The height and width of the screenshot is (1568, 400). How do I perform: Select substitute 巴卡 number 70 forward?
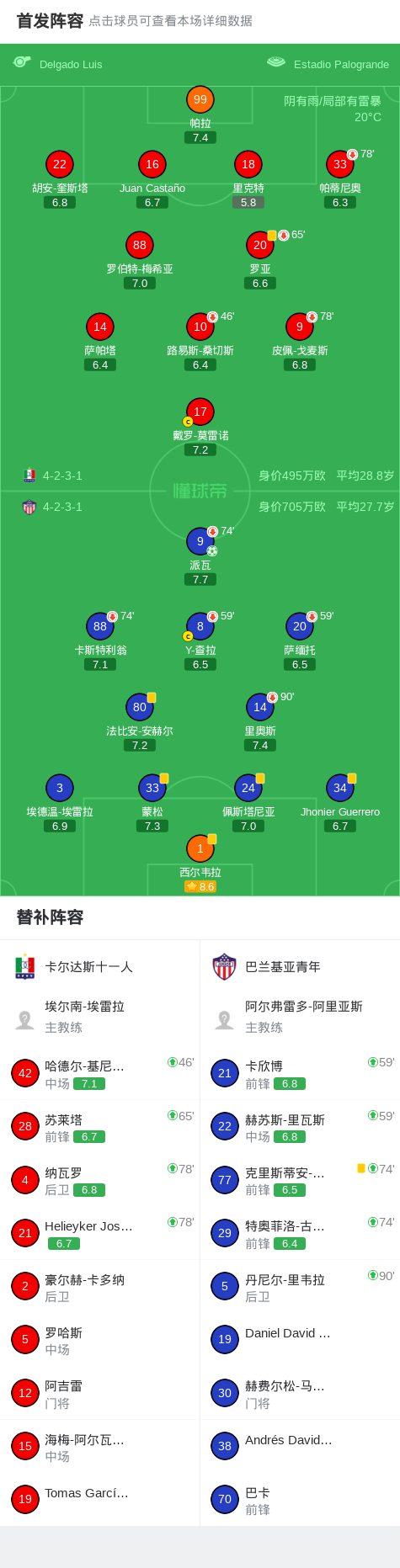(300, 1500)
